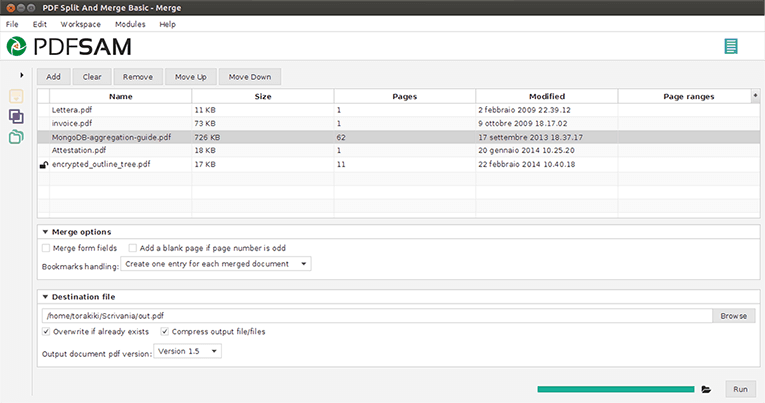Toggle Overwrite if already exists checkbox
Viewport: 765px width, 403px height.
coord(46,332)
